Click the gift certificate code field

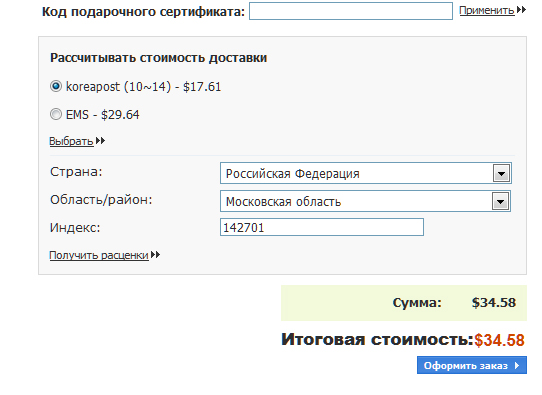(351, 11)
